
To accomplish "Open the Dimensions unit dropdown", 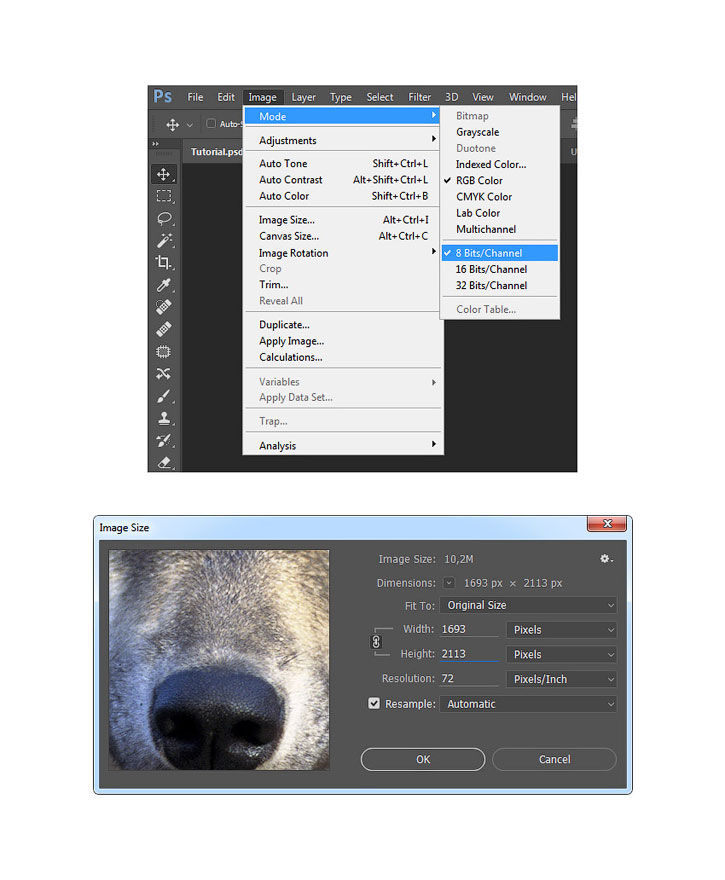I will coord(449,583).
